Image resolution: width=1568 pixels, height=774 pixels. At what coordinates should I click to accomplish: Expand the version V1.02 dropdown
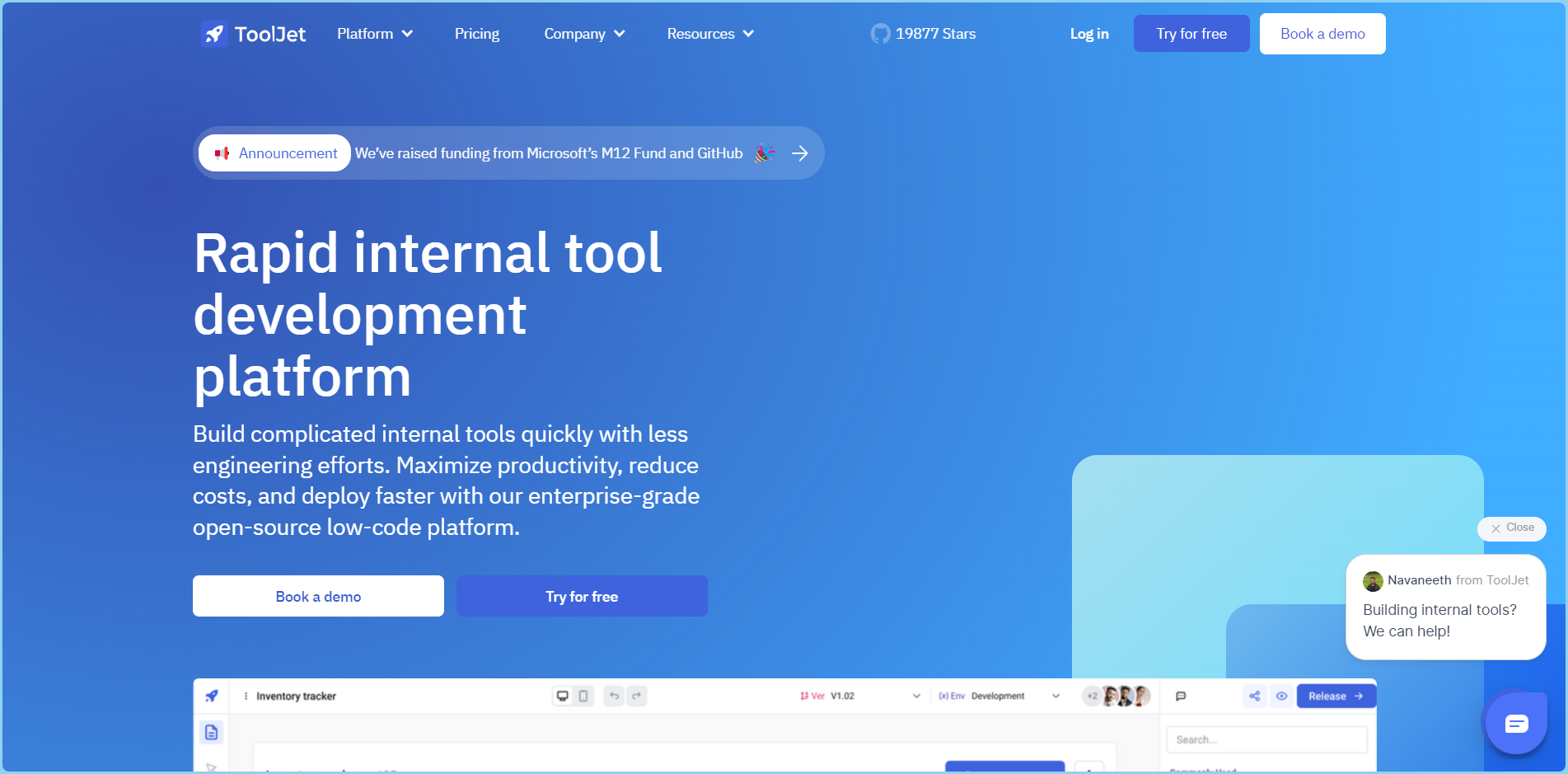(x=915, y=696)
